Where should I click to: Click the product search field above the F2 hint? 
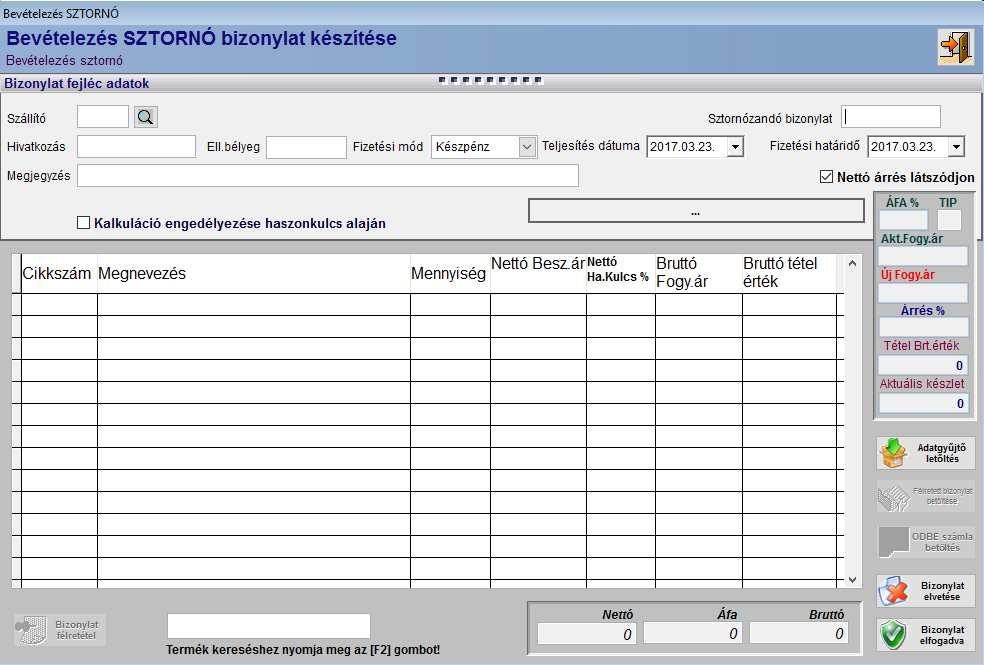point(269,626)
